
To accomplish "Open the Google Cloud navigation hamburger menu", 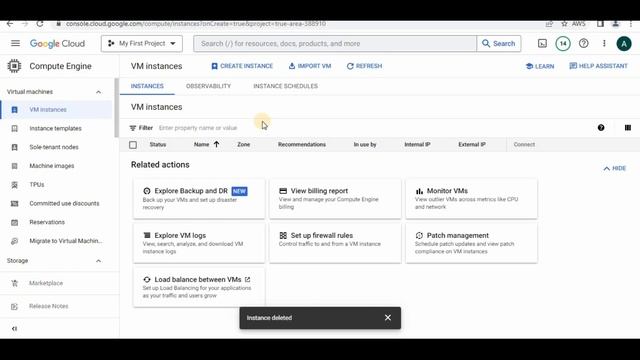I will (15, 43).
